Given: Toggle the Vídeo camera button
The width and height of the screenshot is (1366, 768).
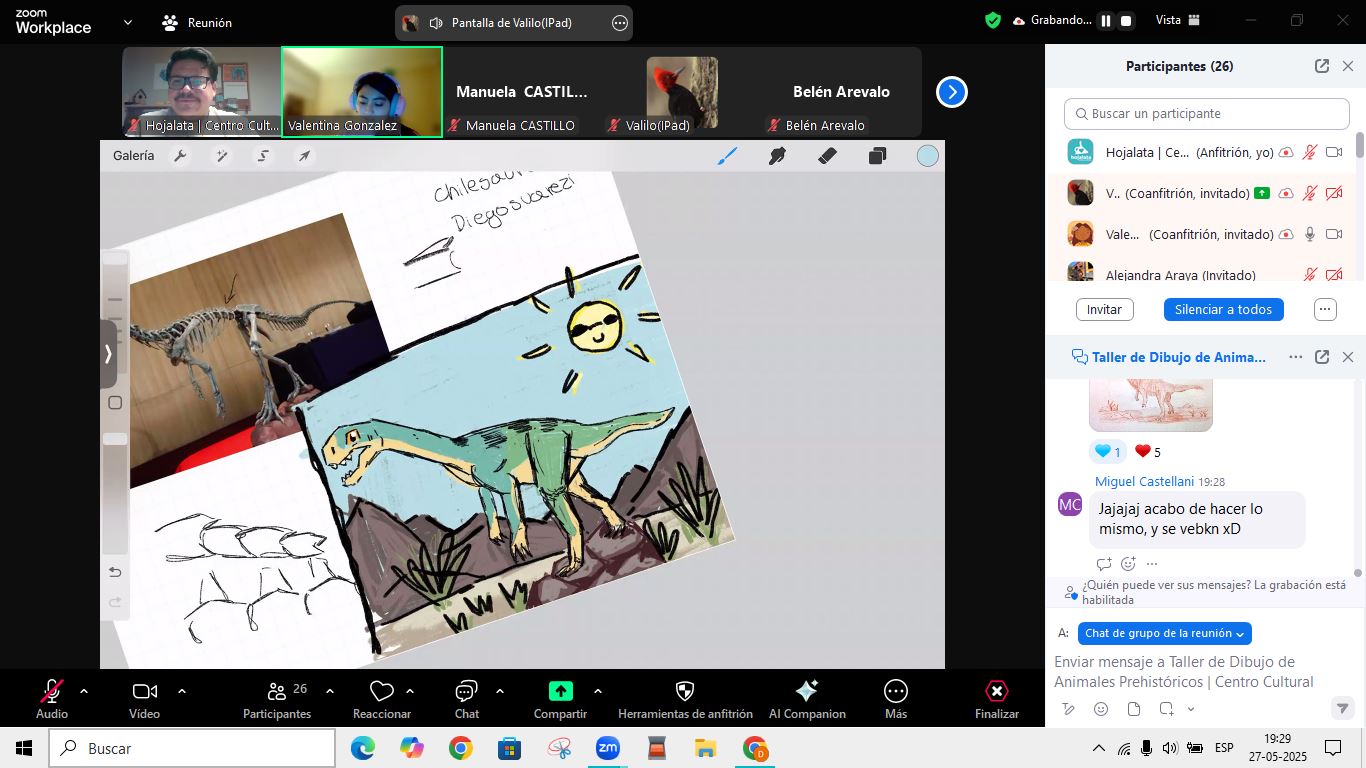Looking at the screenshot, I should [x=144, y=698].
